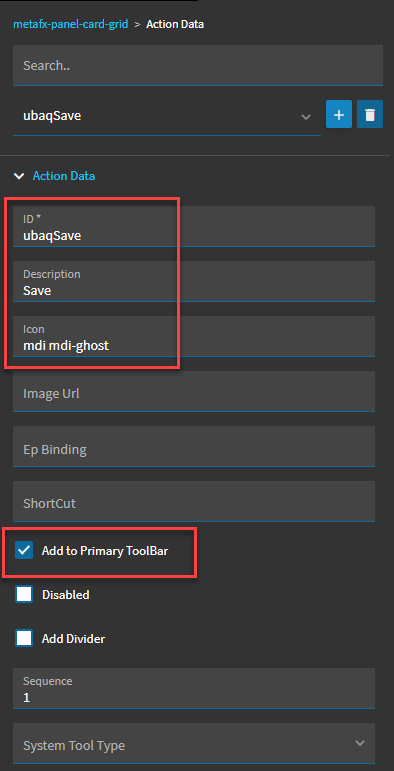394x771 pixels.
Task: Click into the Search field
Action: pyautogui.click(x=198, y=65)
